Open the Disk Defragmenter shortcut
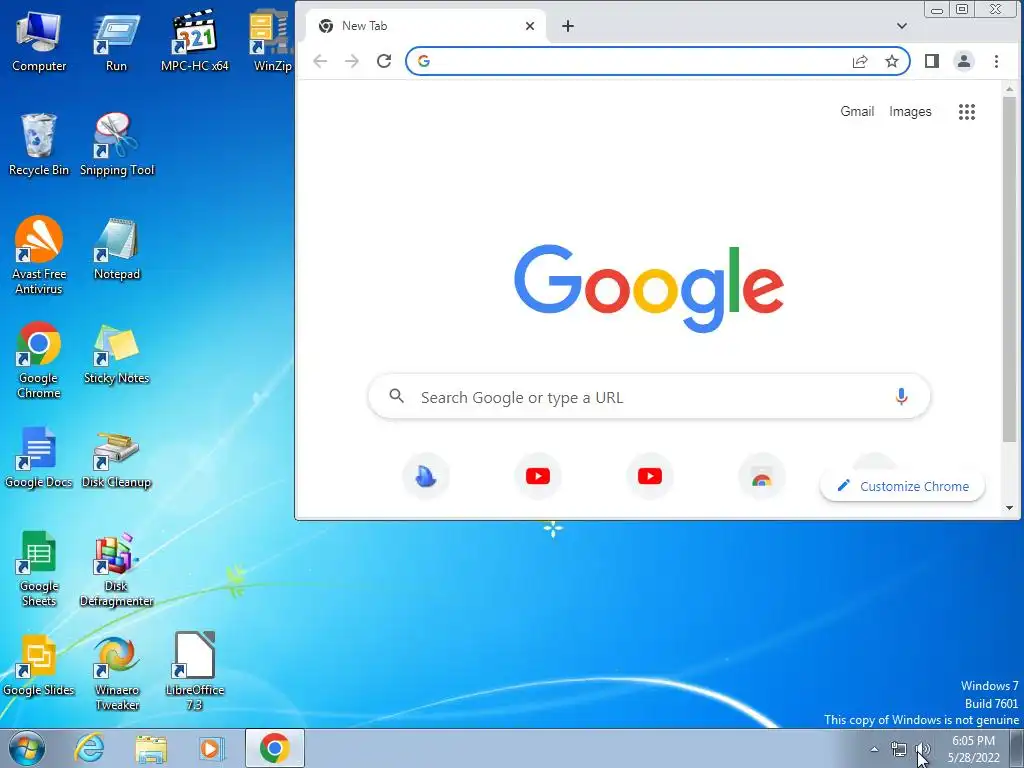This screenshot has height=768, width=1024. point(116,569)
